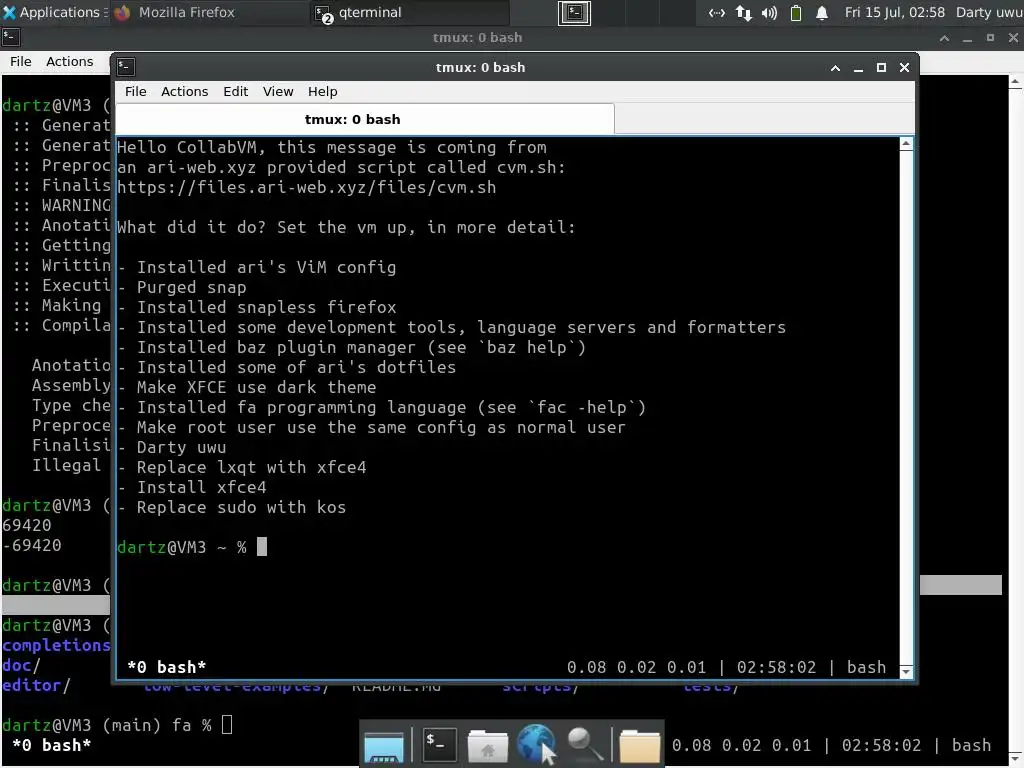Image resolution: width=1024 pixels, height=768 pixels.
Task: Minimize the front tmux window
Action: [x=858, y=68]
